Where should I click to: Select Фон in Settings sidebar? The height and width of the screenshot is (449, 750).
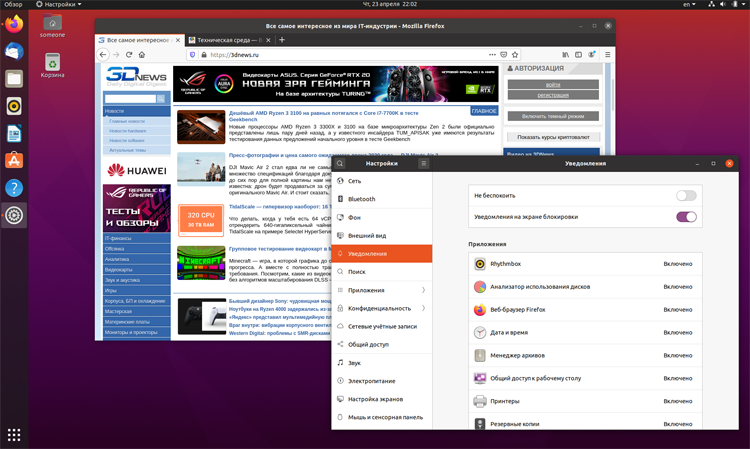click(x=382, y=217)
